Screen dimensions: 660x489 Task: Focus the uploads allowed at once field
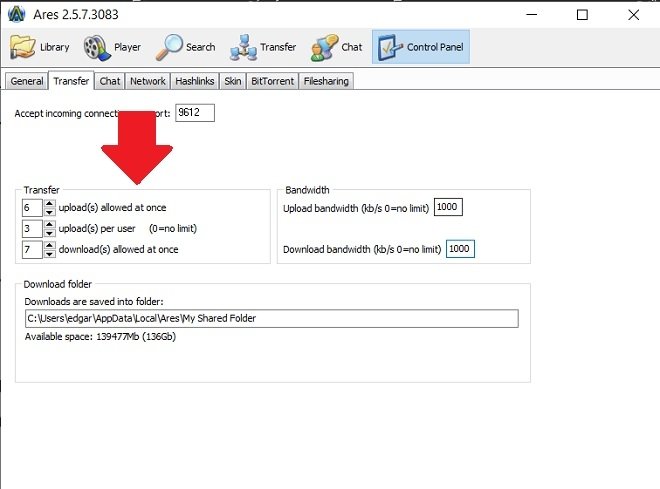32,207
